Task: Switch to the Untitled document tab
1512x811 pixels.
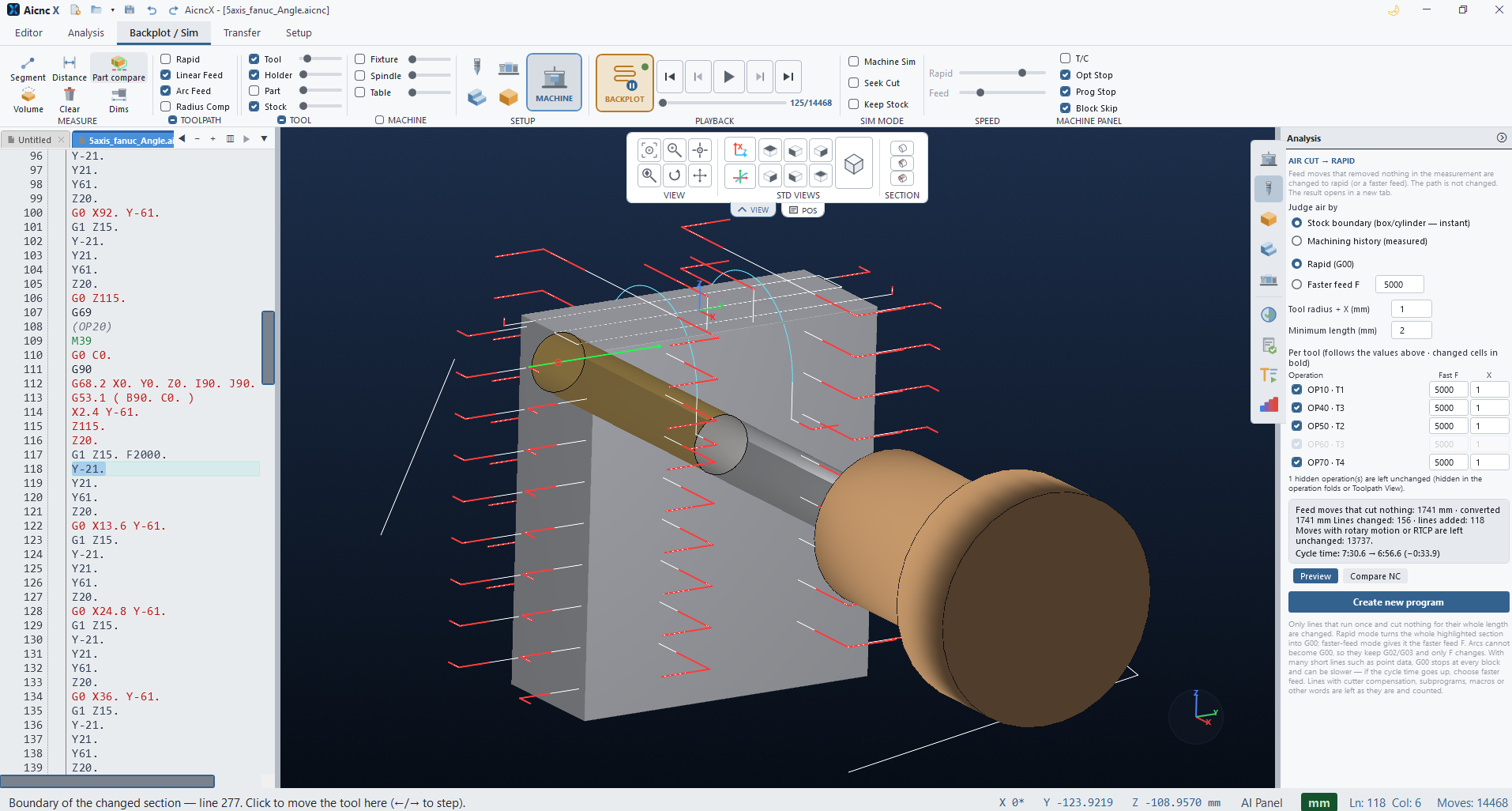Action: (35, 140)
